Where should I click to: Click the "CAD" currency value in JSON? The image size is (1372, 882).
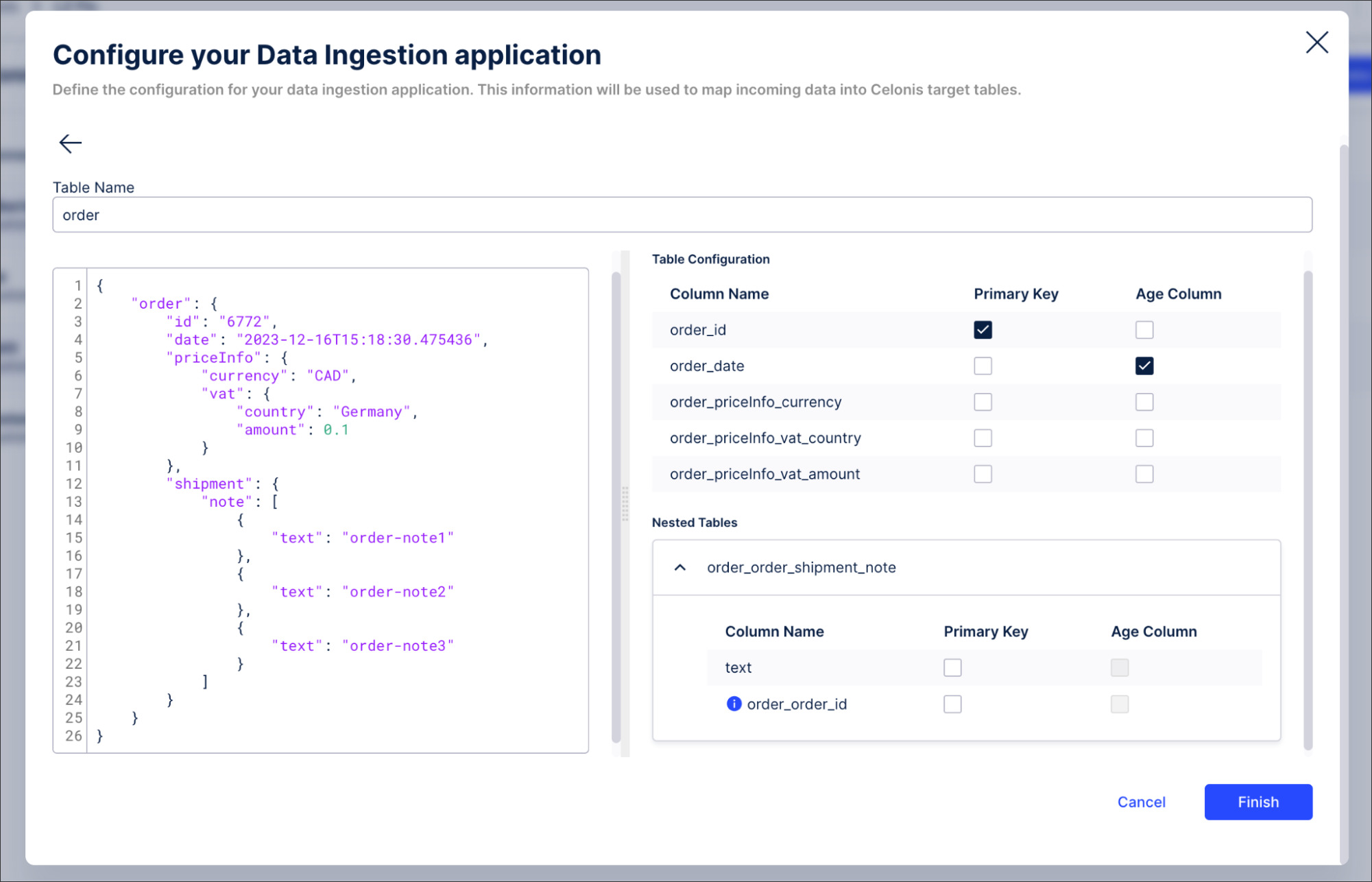tap(328, 376)
